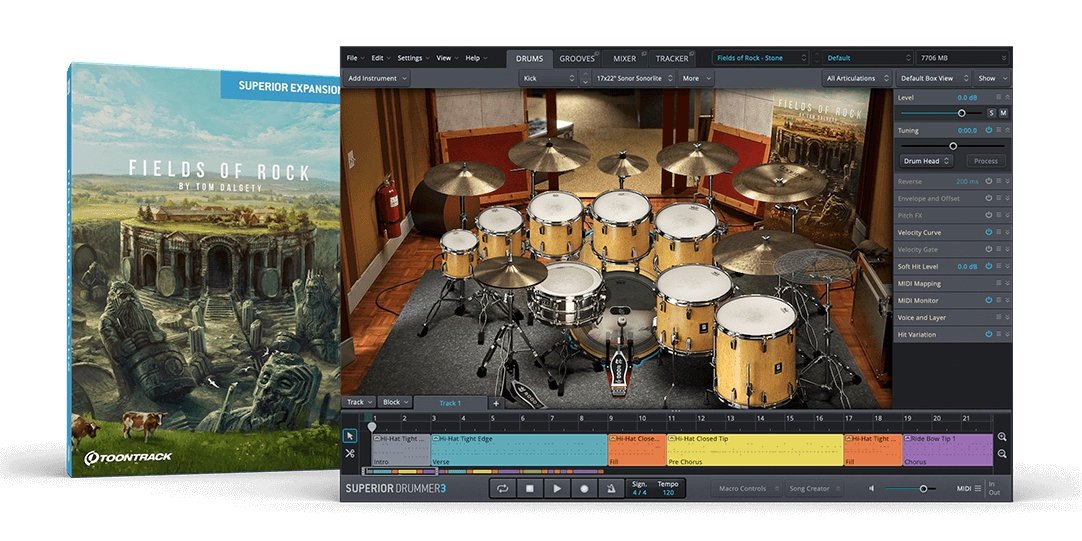This screenshot has height=541, width=1082.
Task: Select the scissors cut tool
Action: [x=350, y=453]
